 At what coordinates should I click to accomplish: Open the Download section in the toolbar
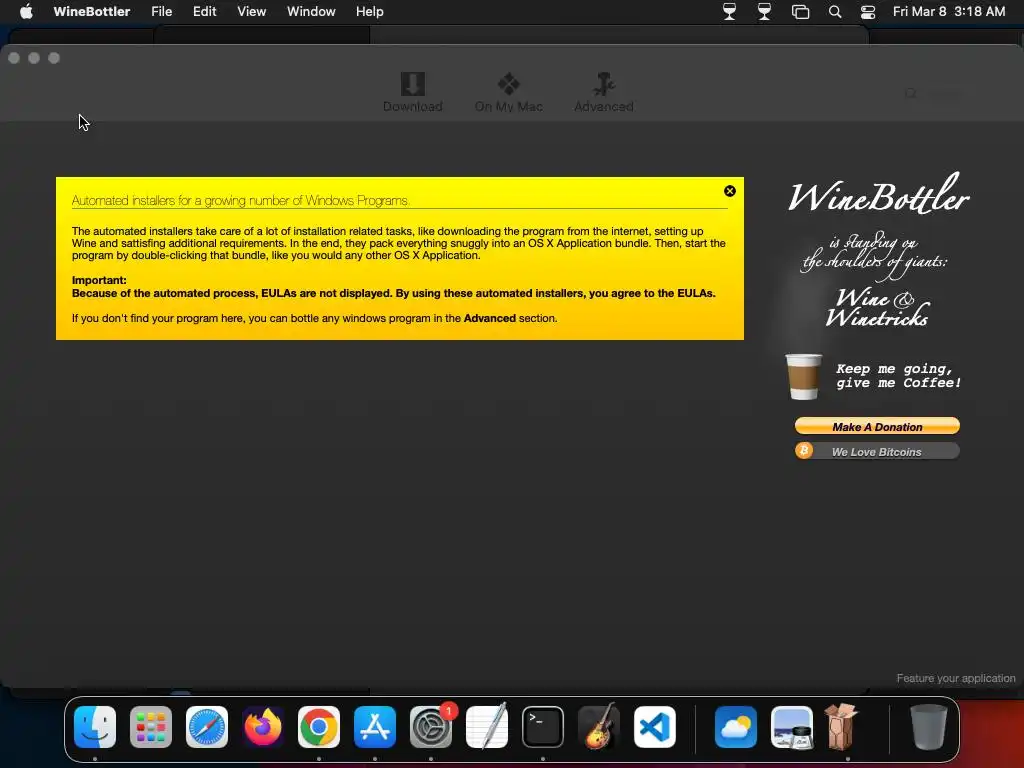[412, 93]
